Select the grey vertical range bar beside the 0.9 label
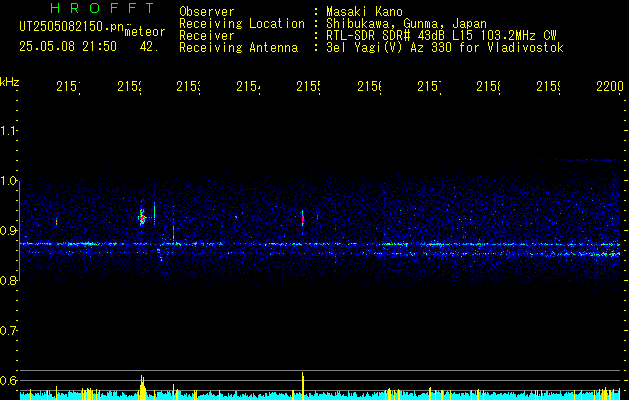The image size is (629, 400). (x=19, y=231)
